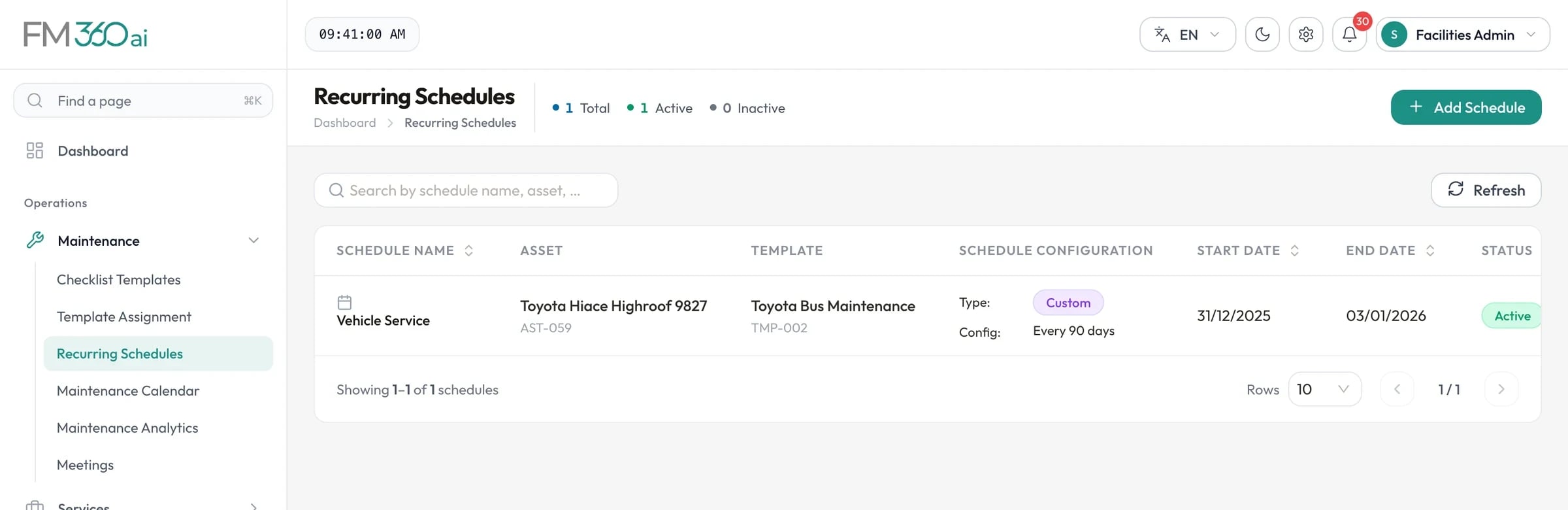Click the Find a page search field

(x=143, y=101)
